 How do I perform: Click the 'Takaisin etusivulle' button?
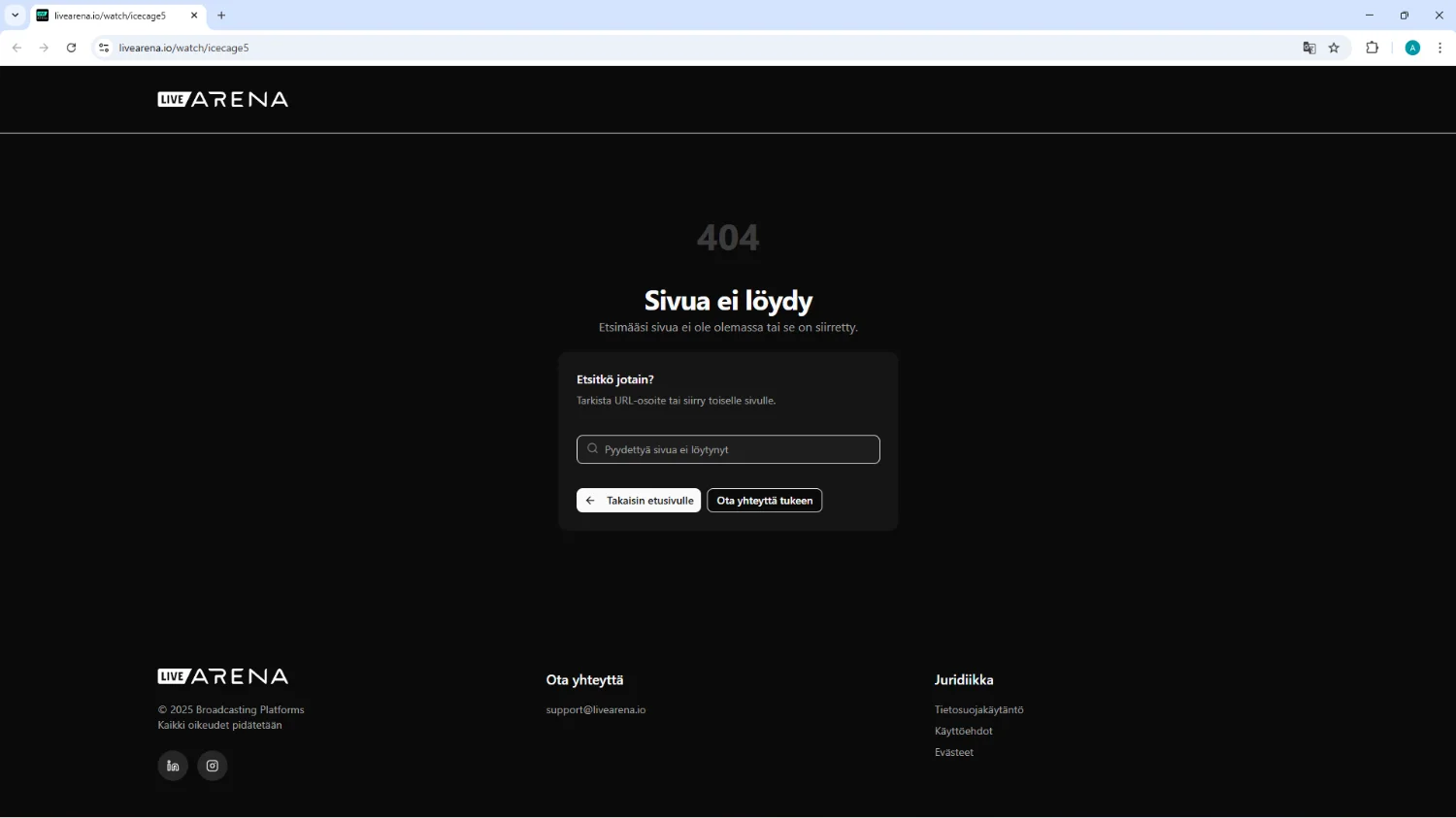639,501
